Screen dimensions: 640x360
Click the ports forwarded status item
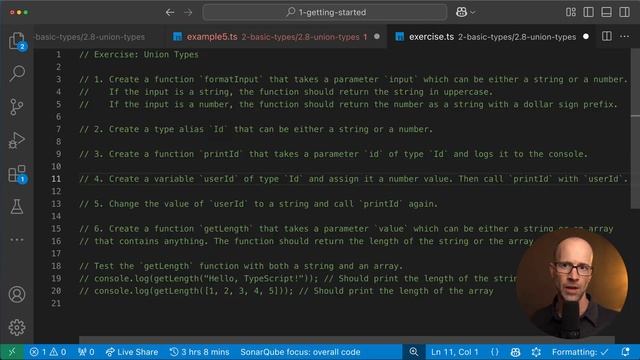click(86, 352)
